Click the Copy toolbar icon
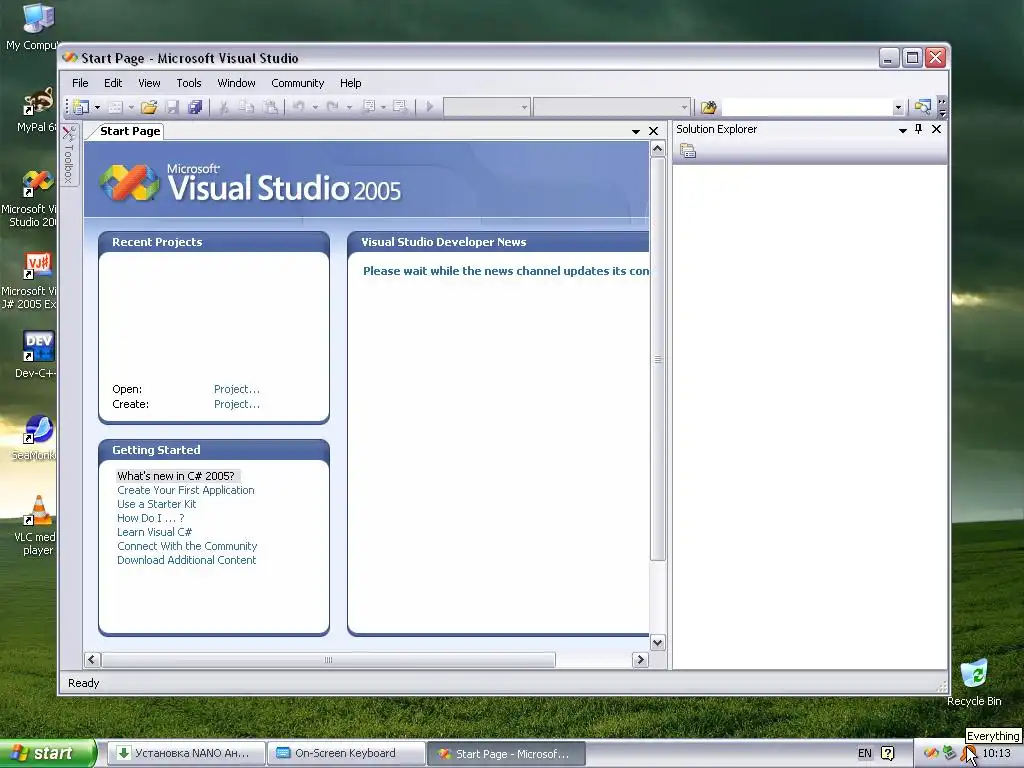This screenshot has height=768, width=1024. (246, 106)
